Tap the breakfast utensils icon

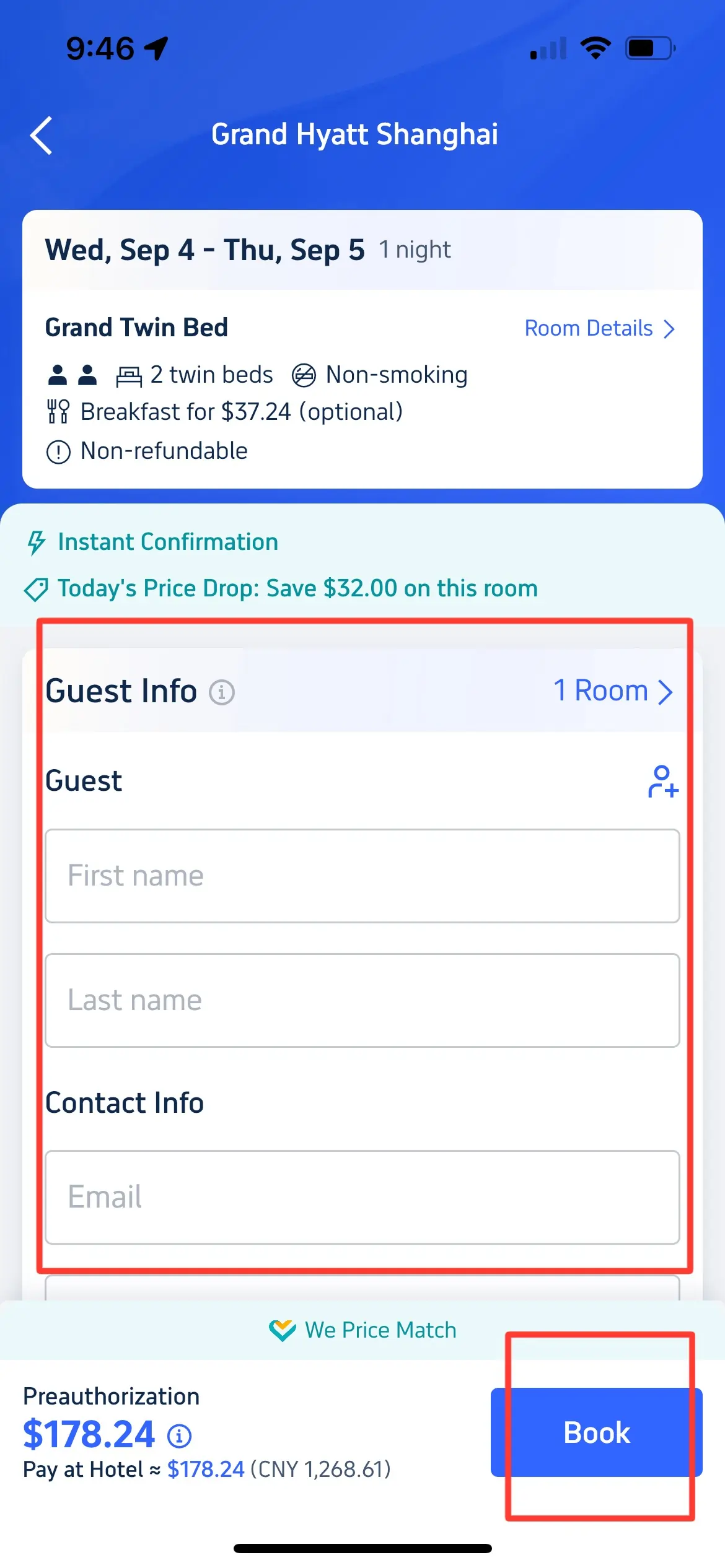[x=58, y=412]
